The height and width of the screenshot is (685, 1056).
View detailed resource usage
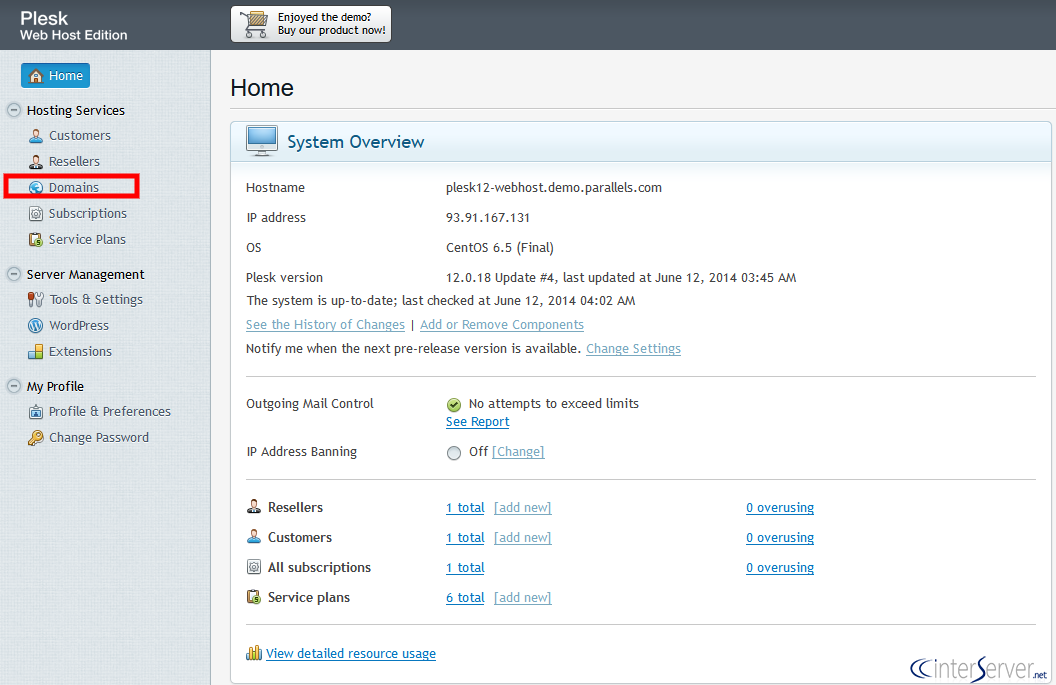pos(350,653)
